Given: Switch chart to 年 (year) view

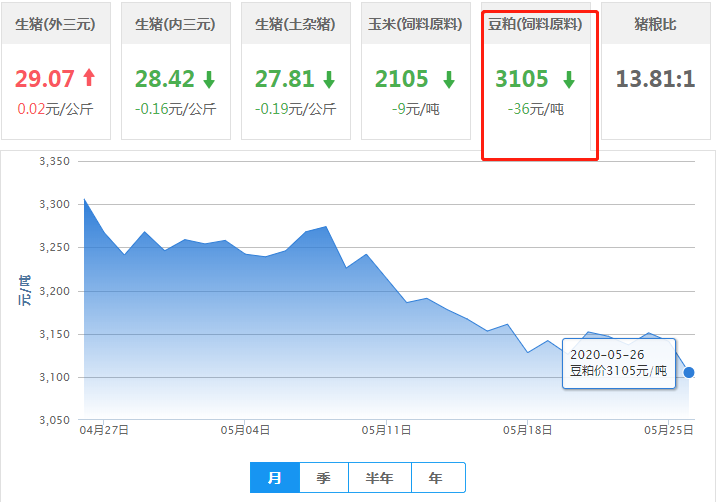Looking at the screenshot, I should [436, 478].
